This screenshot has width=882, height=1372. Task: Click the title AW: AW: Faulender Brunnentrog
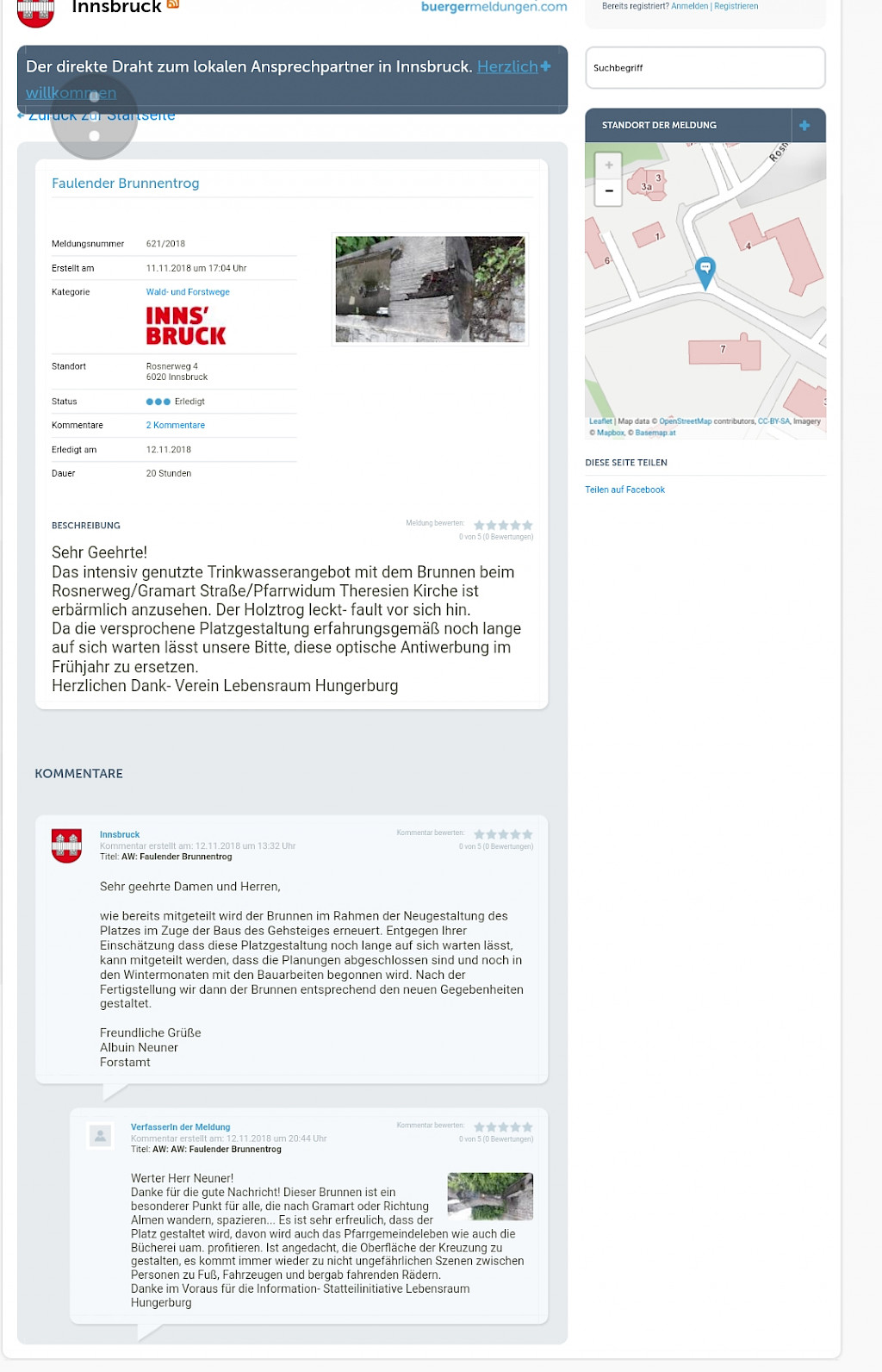coord(217,1150)
